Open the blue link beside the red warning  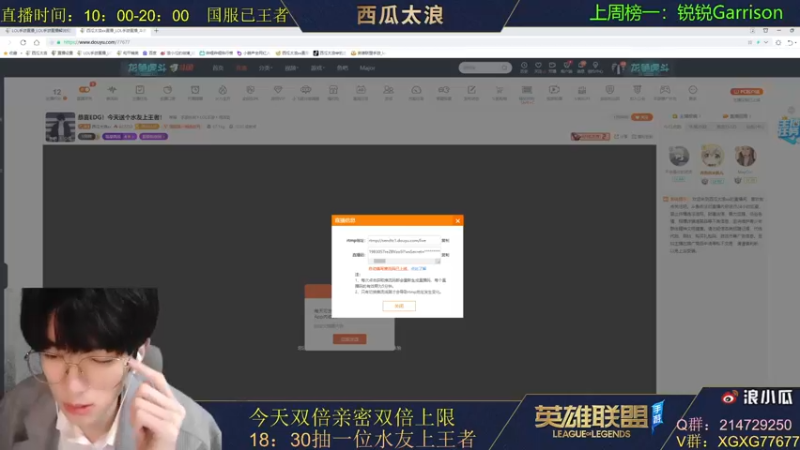tap(418, 268)
